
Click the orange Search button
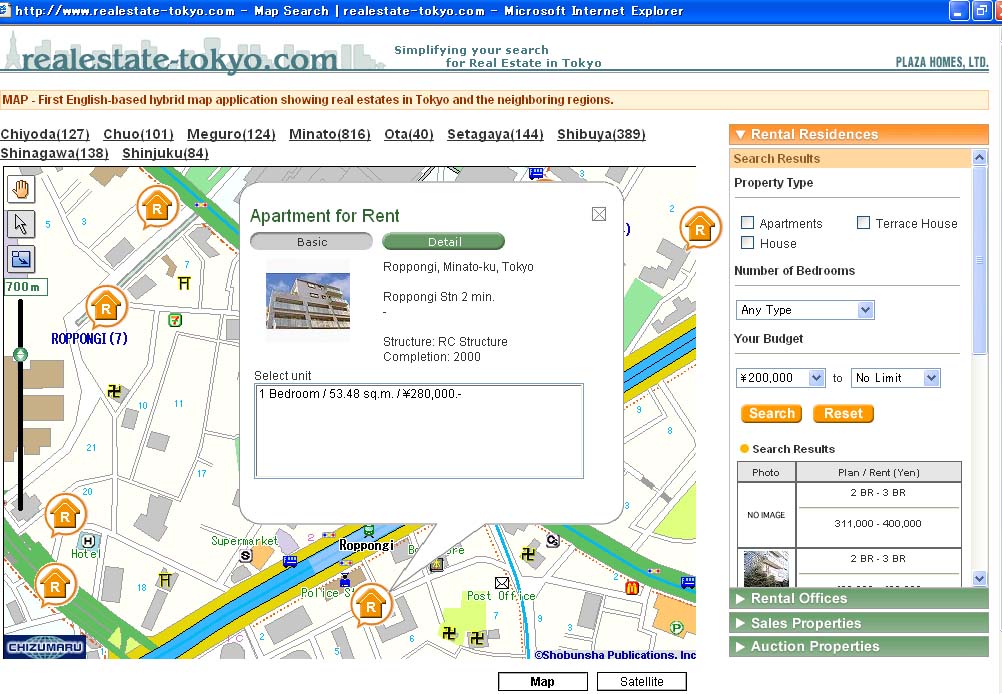tap(771, 413)
